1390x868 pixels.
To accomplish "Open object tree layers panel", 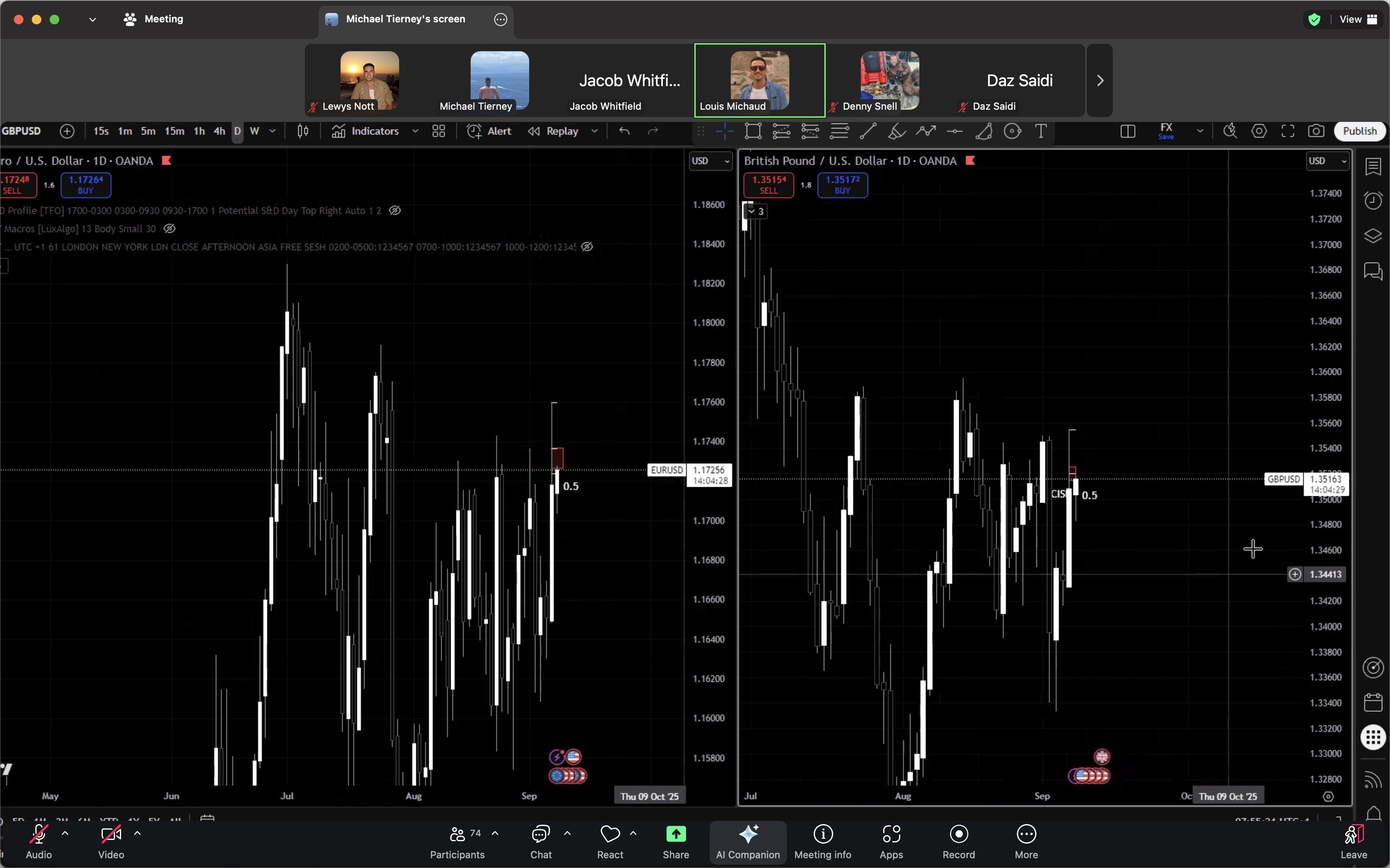I will (1373, 236).
